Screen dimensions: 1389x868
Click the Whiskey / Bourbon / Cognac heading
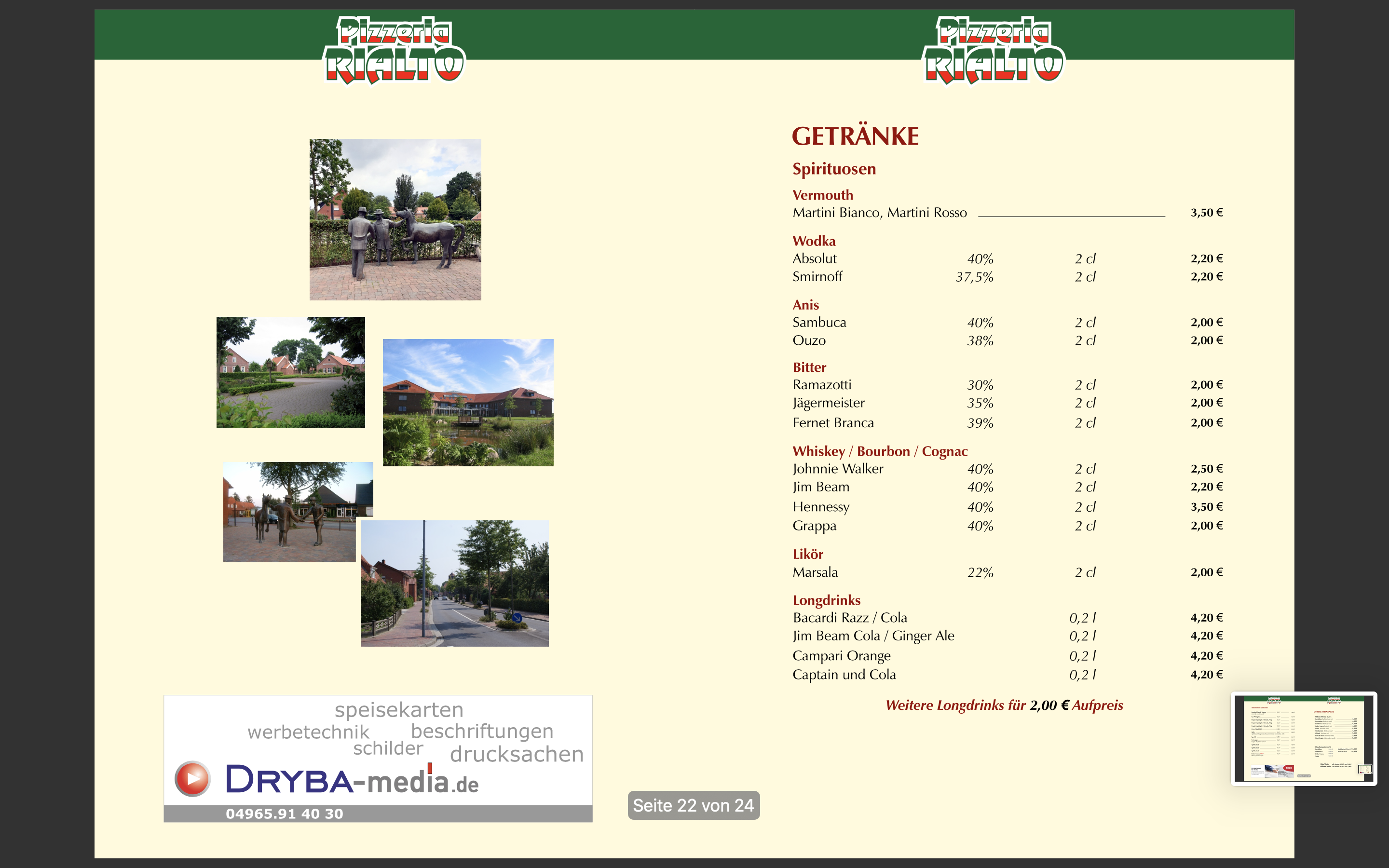[880, 451]
